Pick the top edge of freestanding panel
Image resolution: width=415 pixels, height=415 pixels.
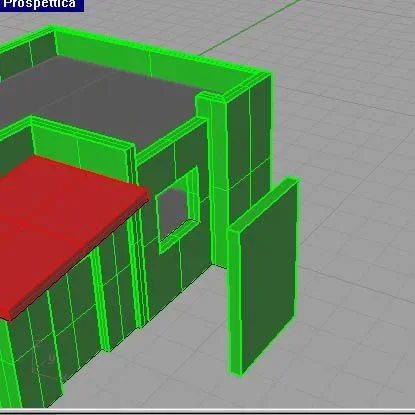(263, 204)
